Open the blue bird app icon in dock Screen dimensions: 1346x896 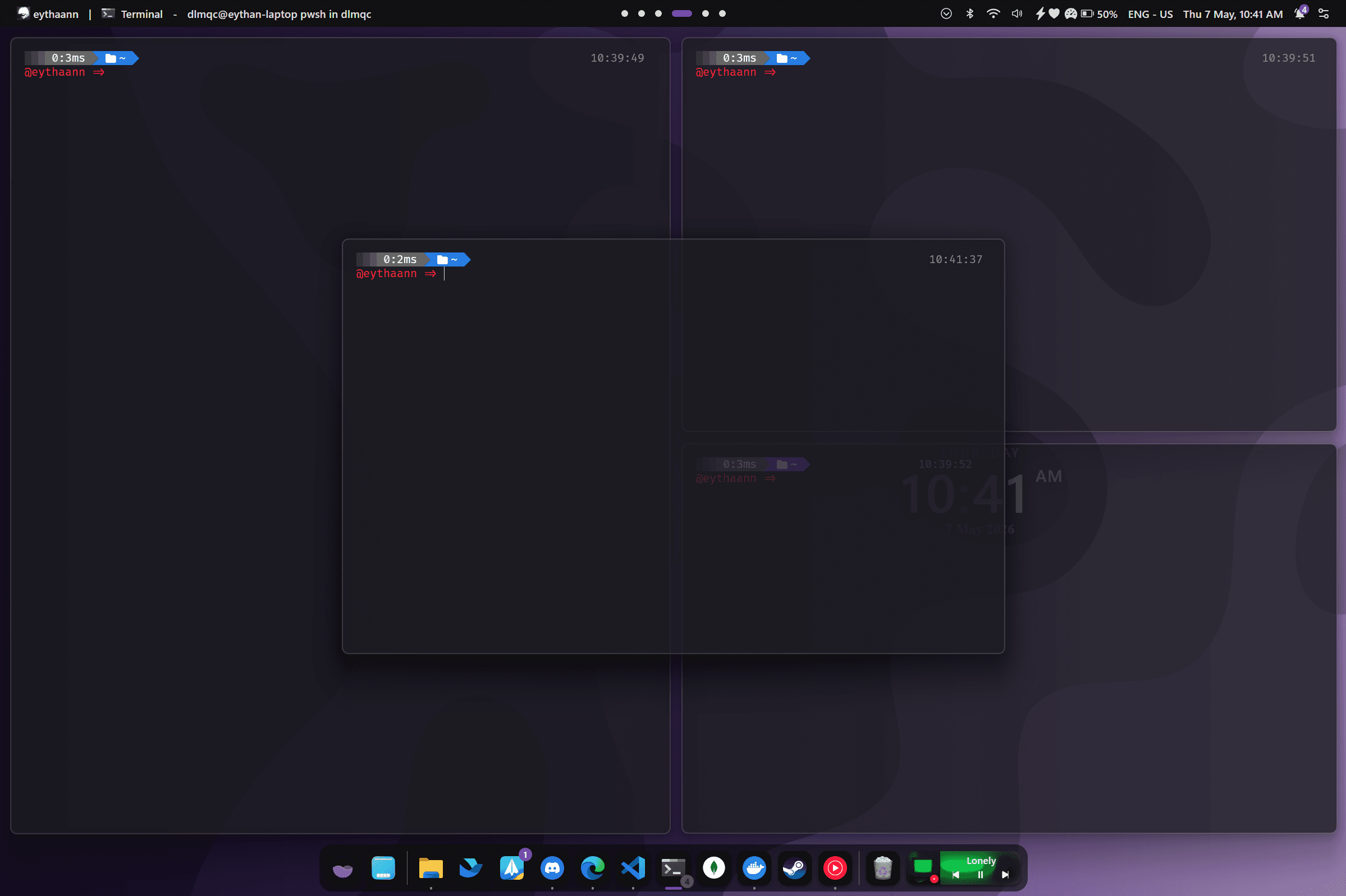(x=471, y=869)
